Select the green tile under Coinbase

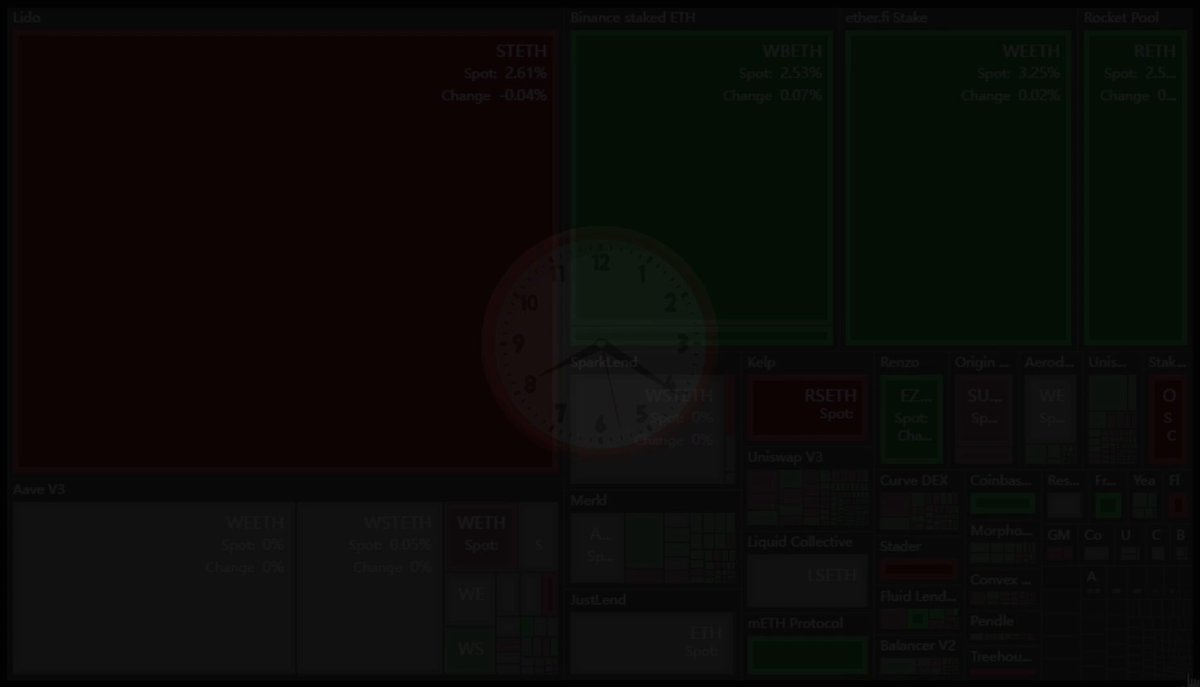[x=1003, y=503]
